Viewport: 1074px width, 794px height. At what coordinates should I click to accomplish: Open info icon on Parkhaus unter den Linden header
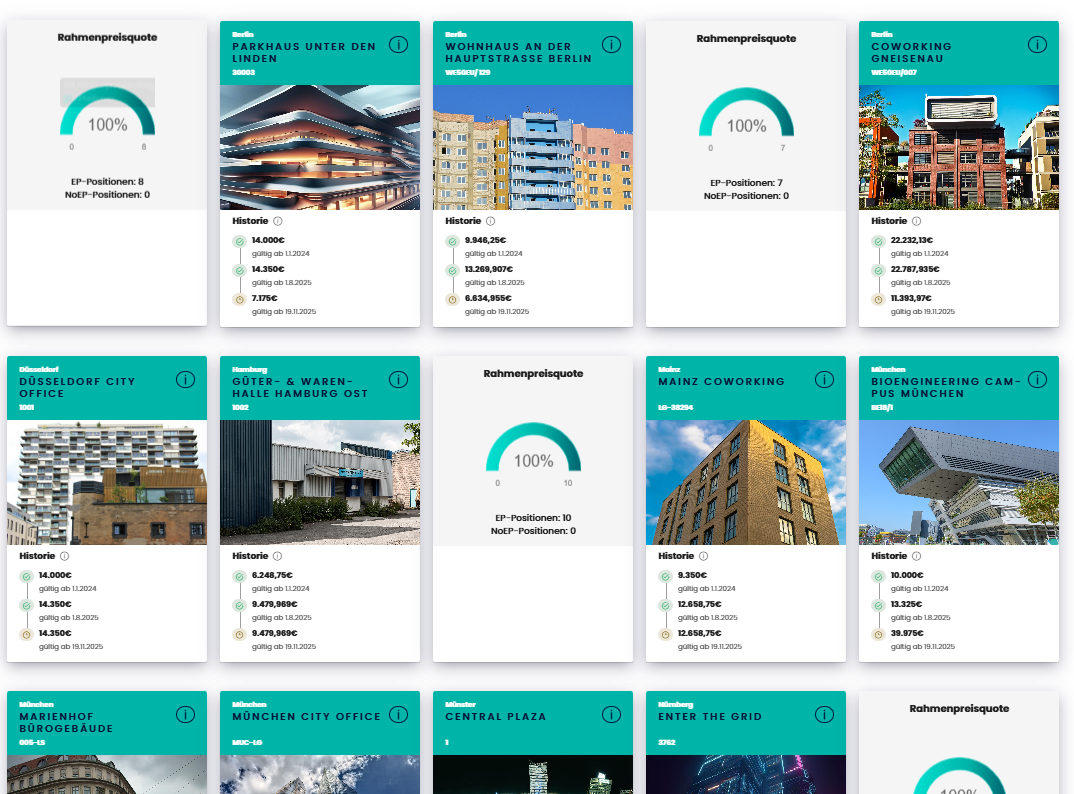tap(398, 45)
